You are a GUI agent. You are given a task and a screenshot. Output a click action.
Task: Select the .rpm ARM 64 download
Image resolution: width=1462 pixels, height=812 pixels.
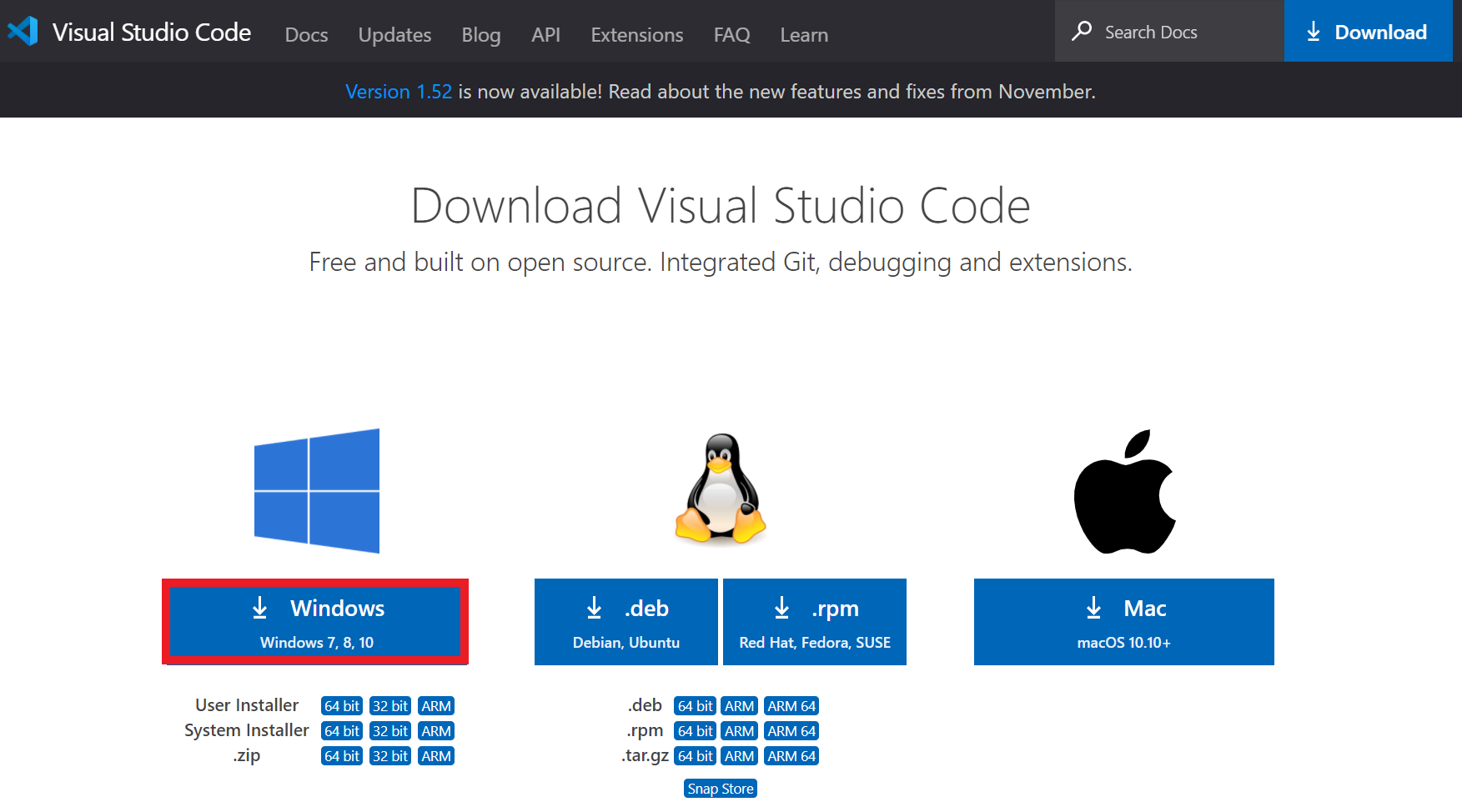coord(791,731)
